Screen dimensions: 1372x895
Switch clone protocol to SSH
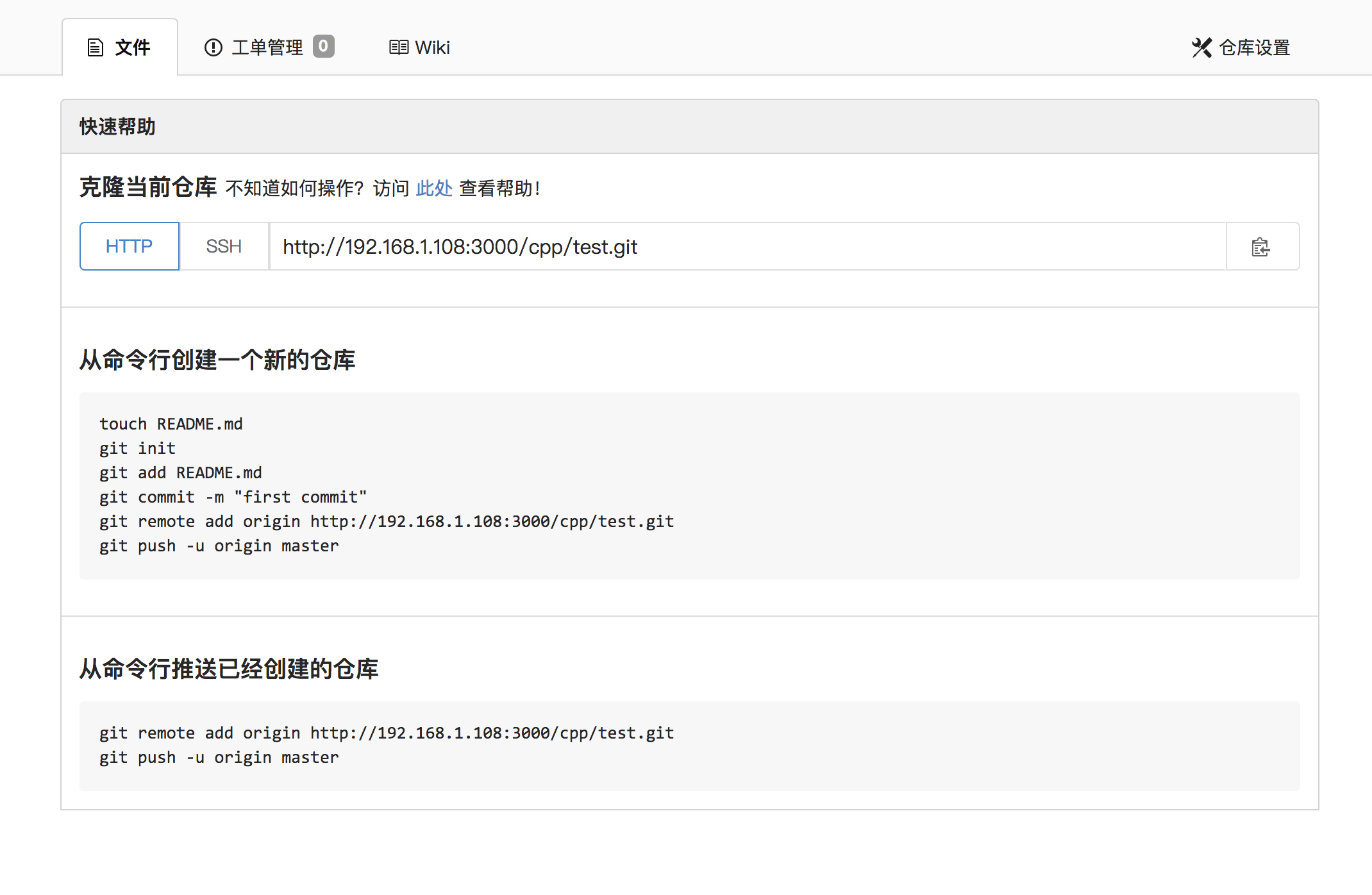point(224,246)
